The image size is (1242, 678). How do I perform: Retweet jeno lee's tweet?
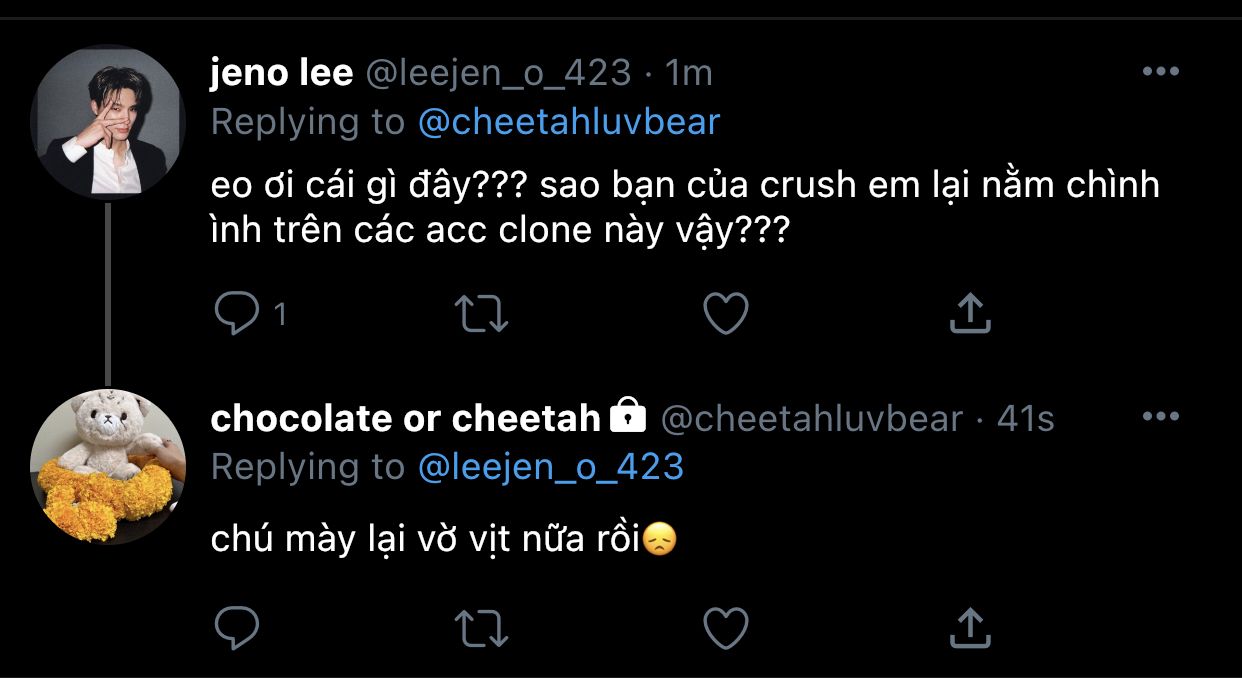tap(482, 313)
